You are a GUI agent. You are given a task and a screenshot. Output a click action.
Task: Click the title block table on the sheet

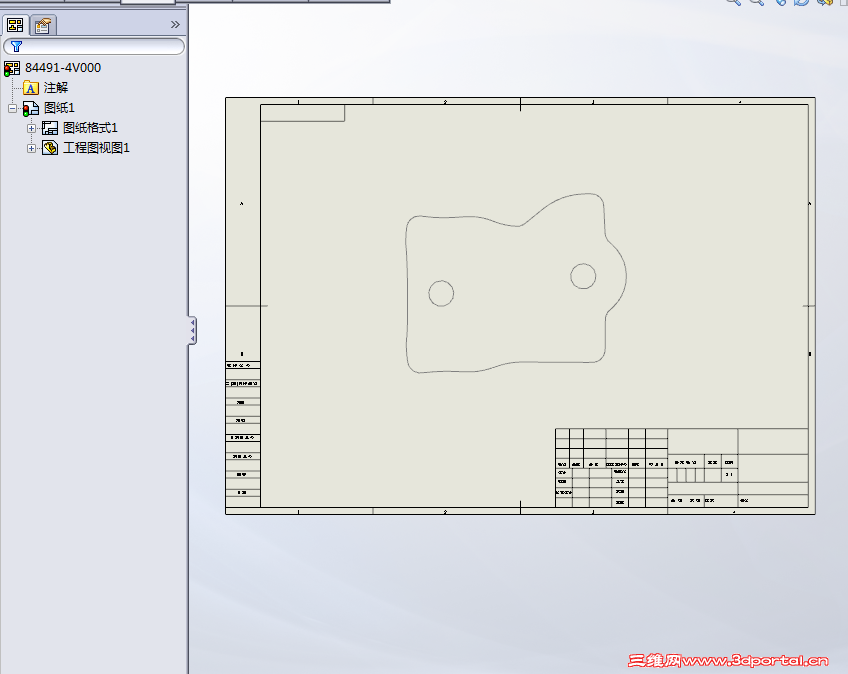point(681,468)
